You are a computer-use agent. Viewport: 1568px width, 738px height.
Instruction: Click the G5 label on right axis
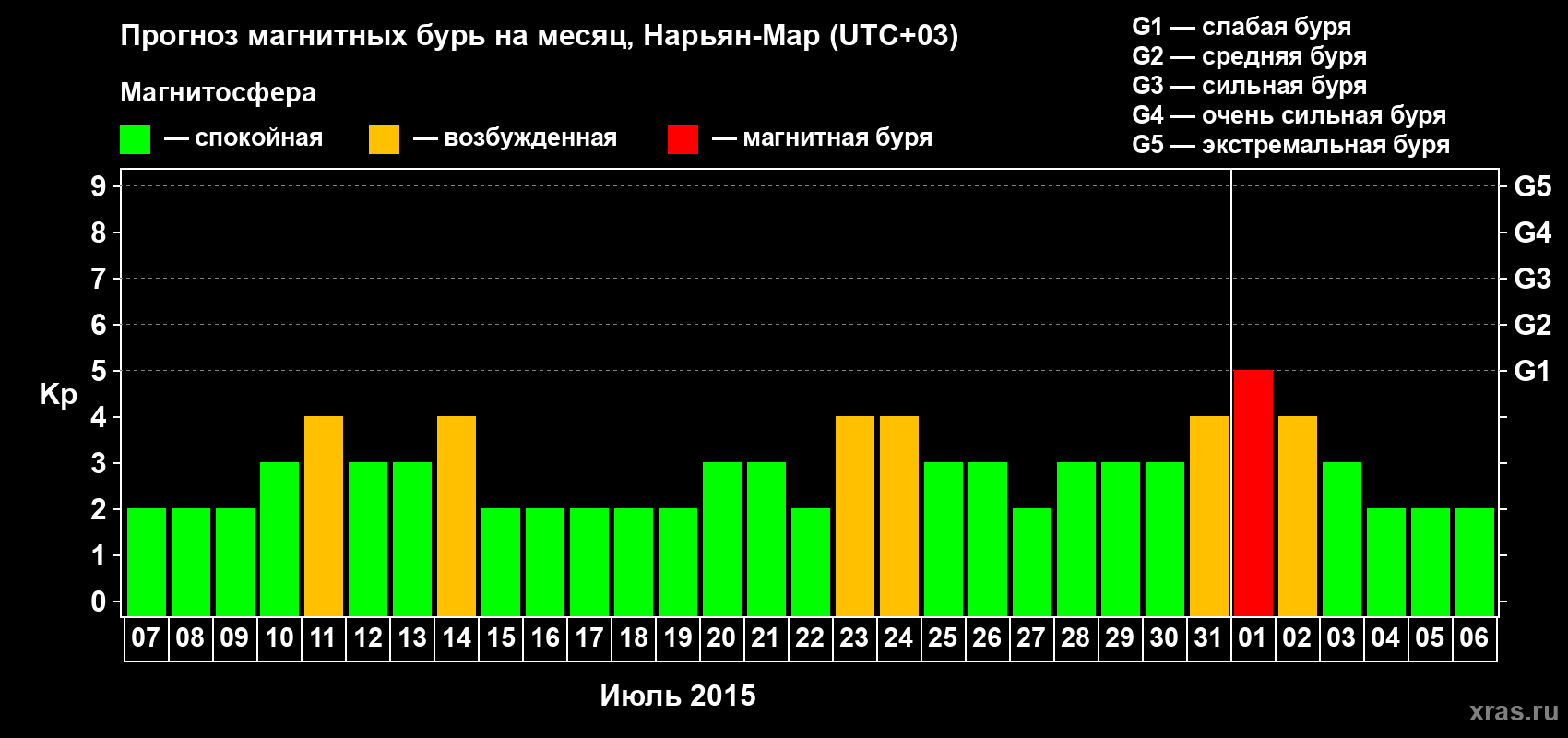pyautogui.click(x=1533, y=186)
